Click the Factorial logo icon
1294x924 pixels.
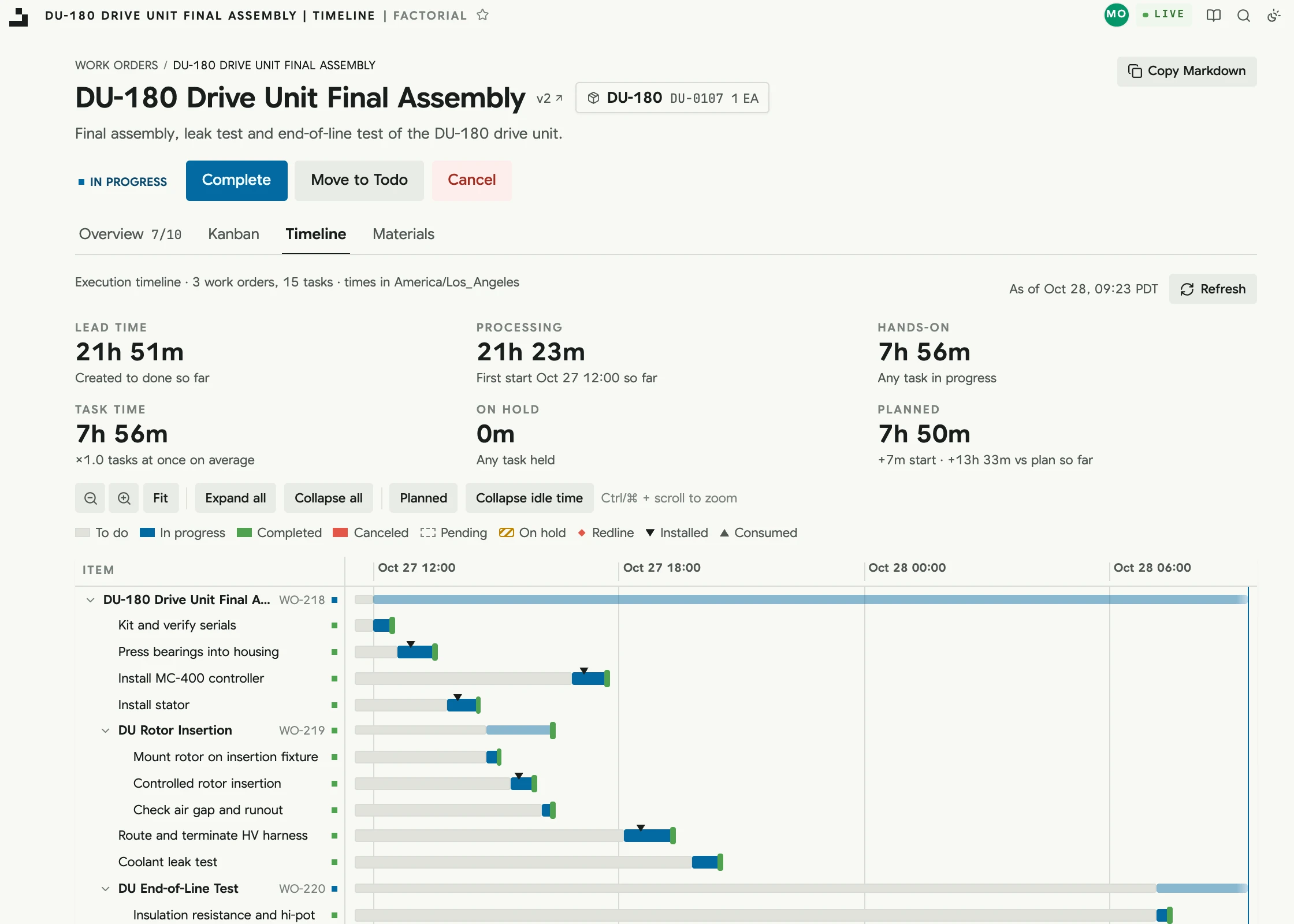tap(18, 16)
